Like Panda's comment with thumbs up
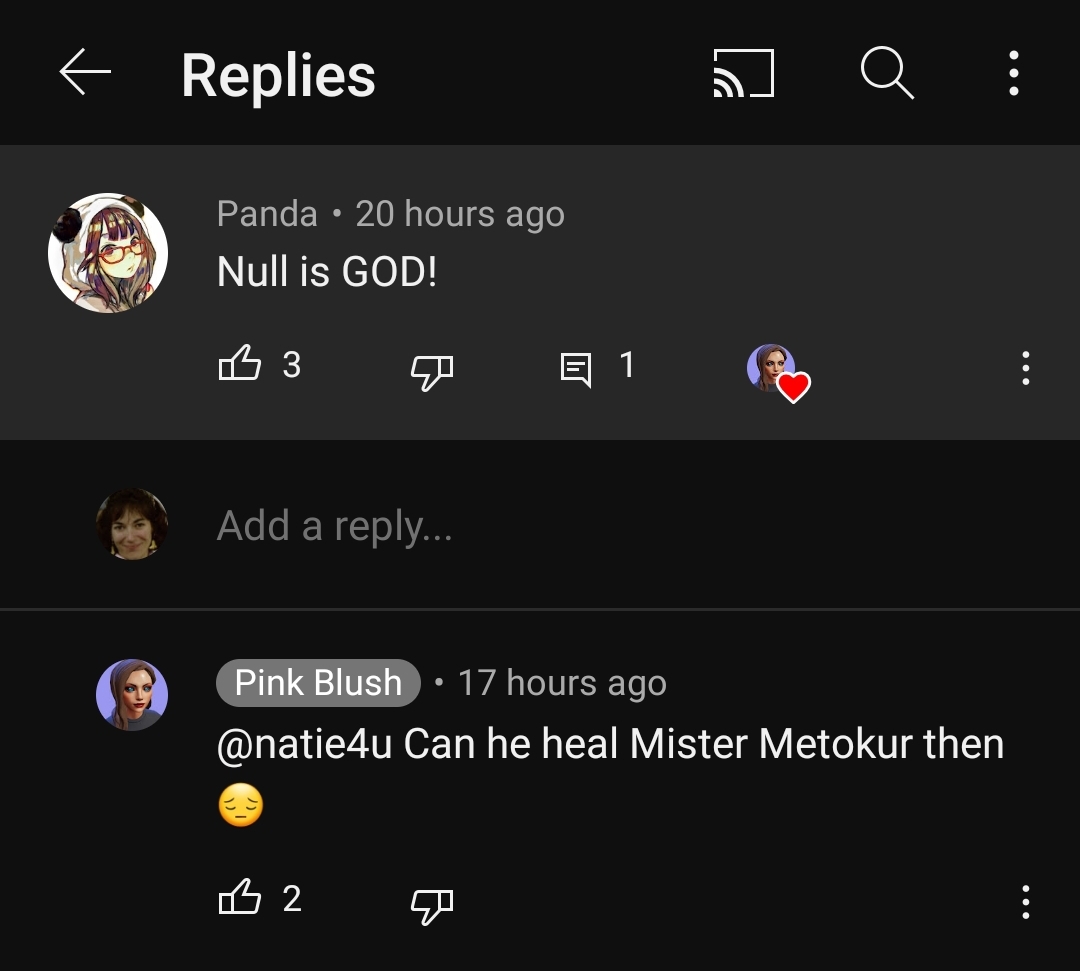 239,365
